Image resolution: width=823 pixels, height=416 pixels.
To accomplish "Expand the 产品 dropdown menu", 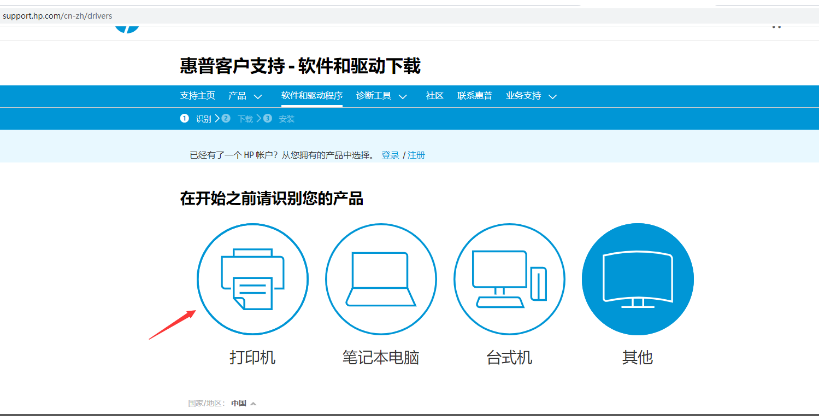I will point(245,96).
